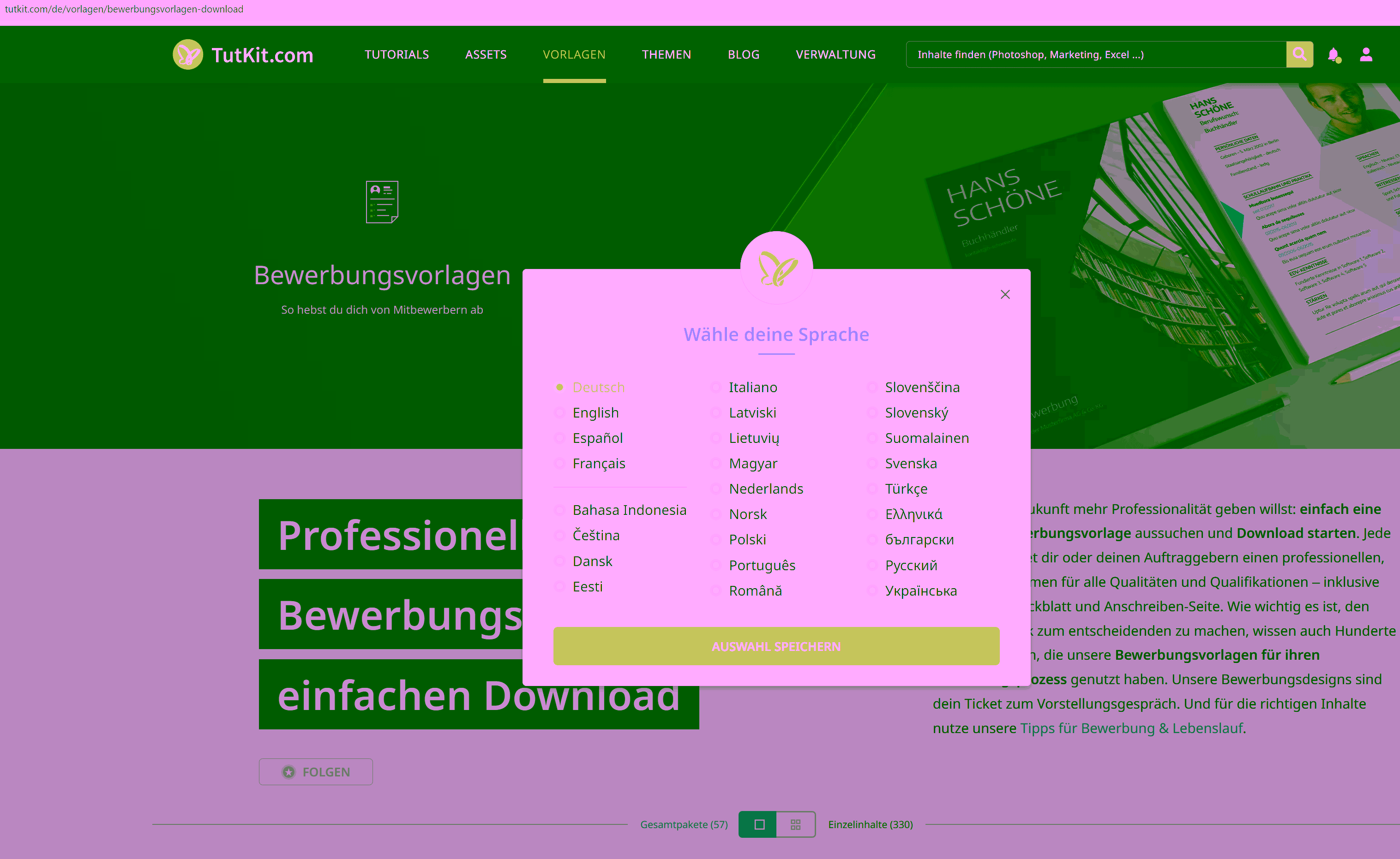Click the TutKit butterfly logo
The height and width of the screenshot is (859, 1400).
pyautogui.click(x=187, y=54)
